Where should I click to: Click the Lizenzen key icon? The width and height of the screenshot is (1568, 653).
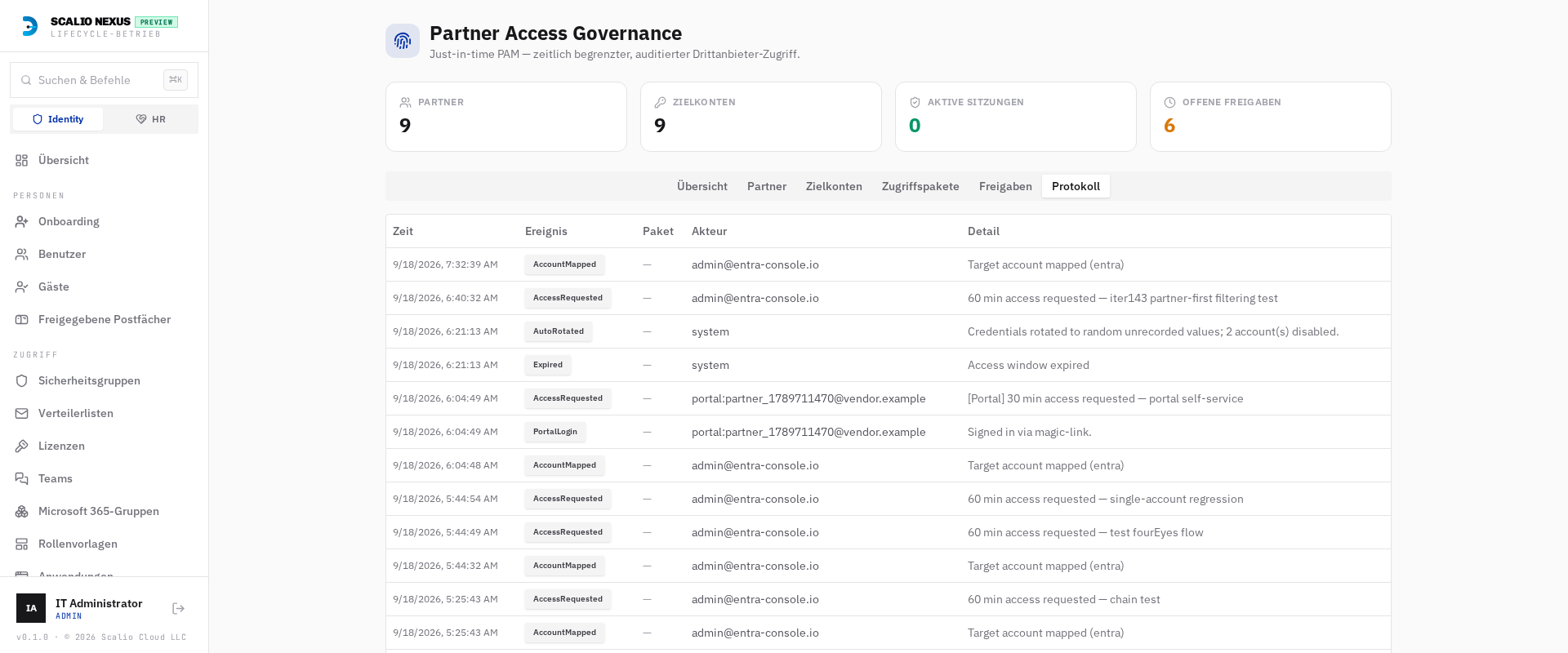pyautogui.click(x=22, y=446)
